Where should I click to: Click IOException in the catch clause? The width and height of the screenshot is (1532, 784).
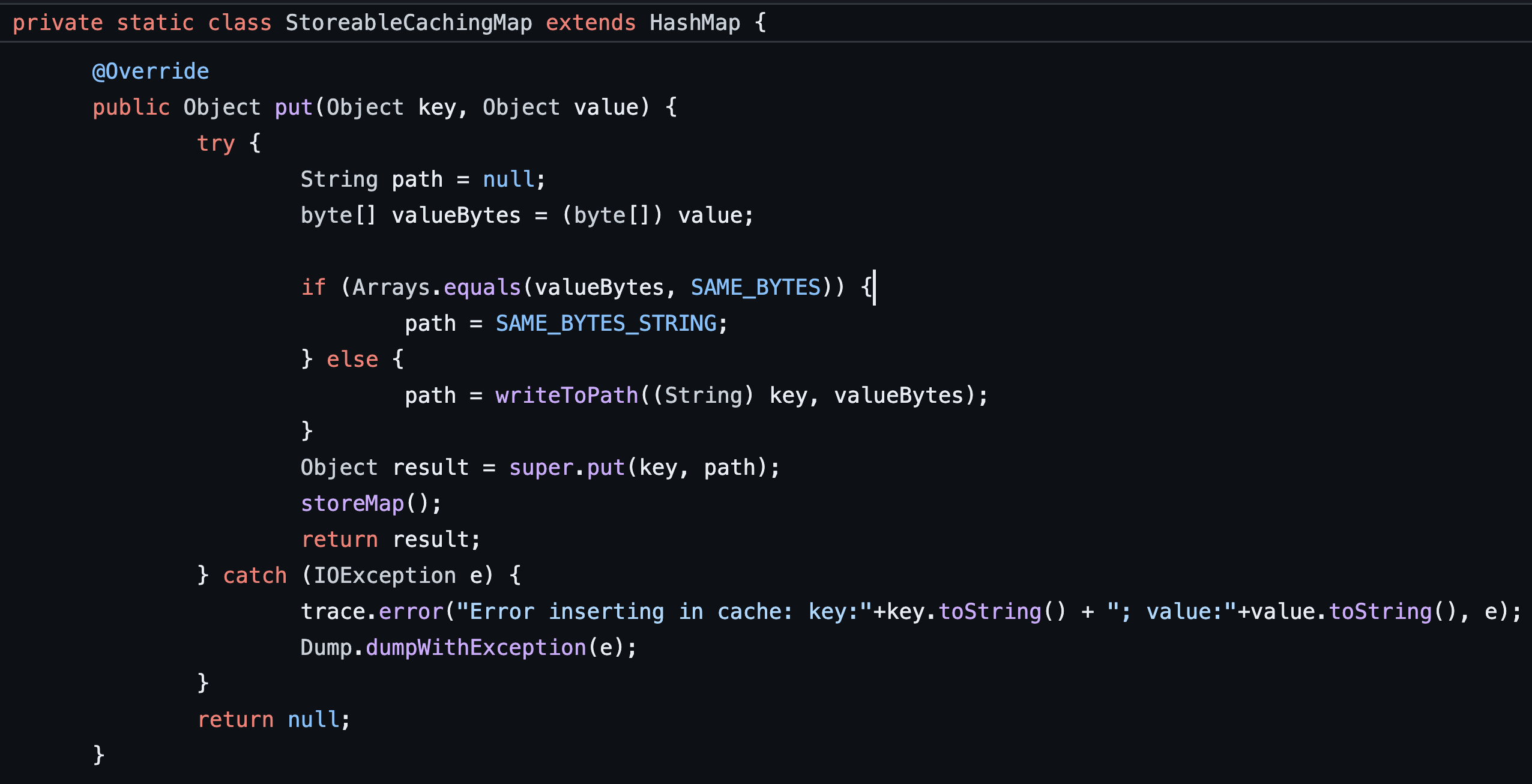(x=385, y=576)
